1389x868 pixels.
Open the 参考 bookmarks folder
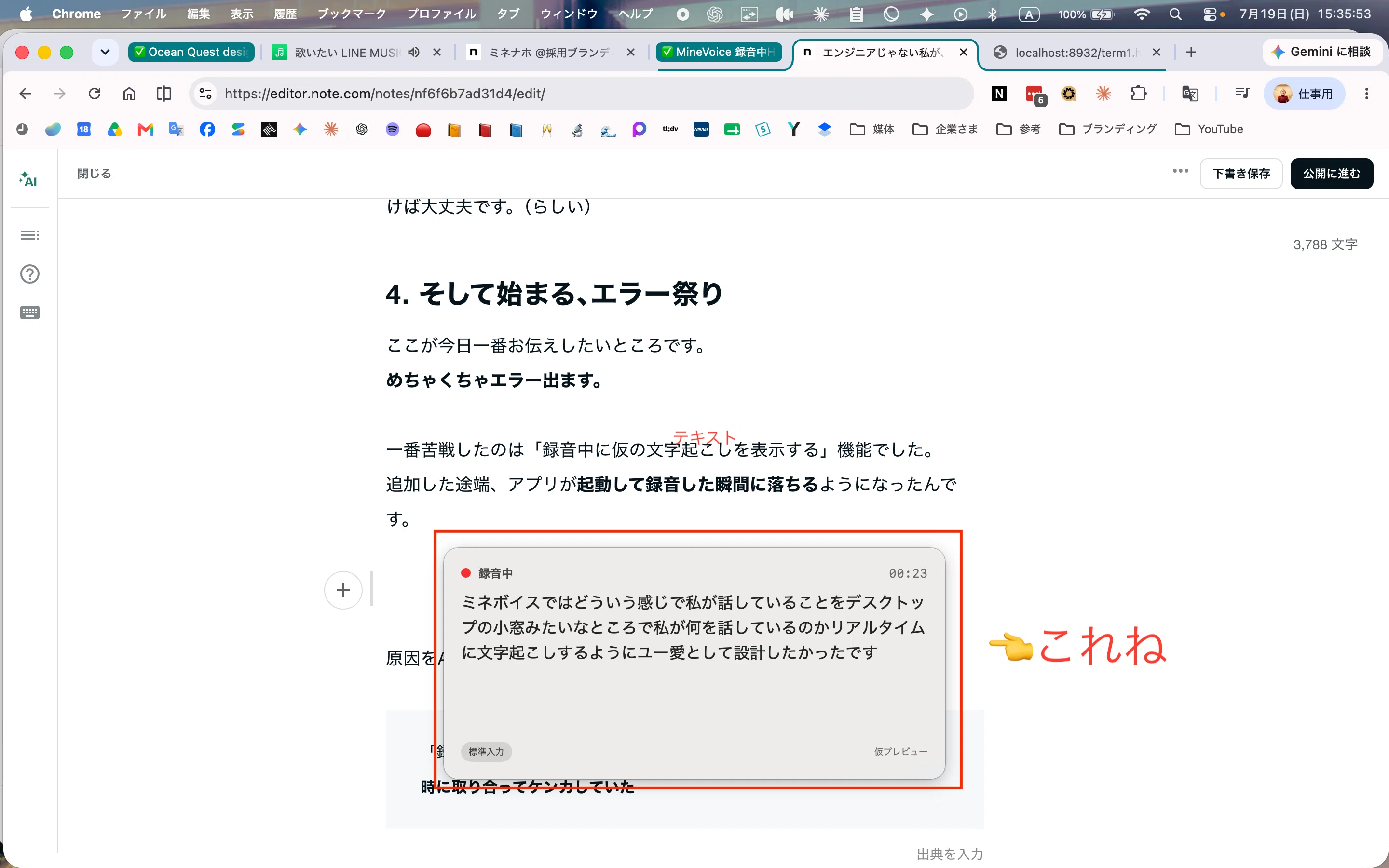1018,129
